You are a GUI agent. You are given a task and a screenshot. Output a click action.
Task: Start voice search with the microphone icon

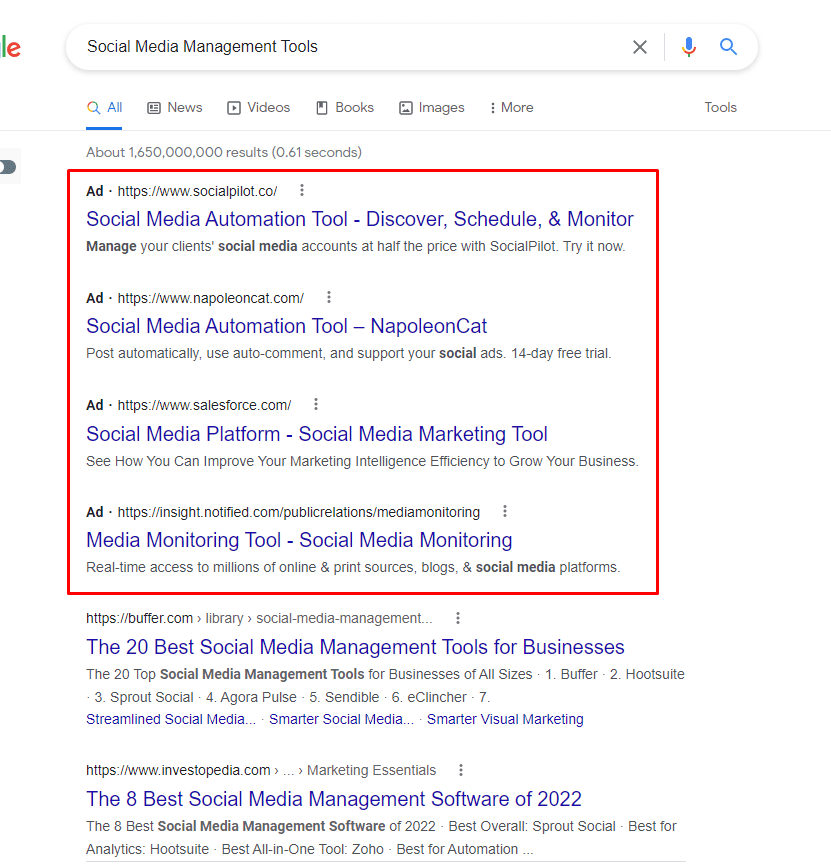[x=688, y=46]
